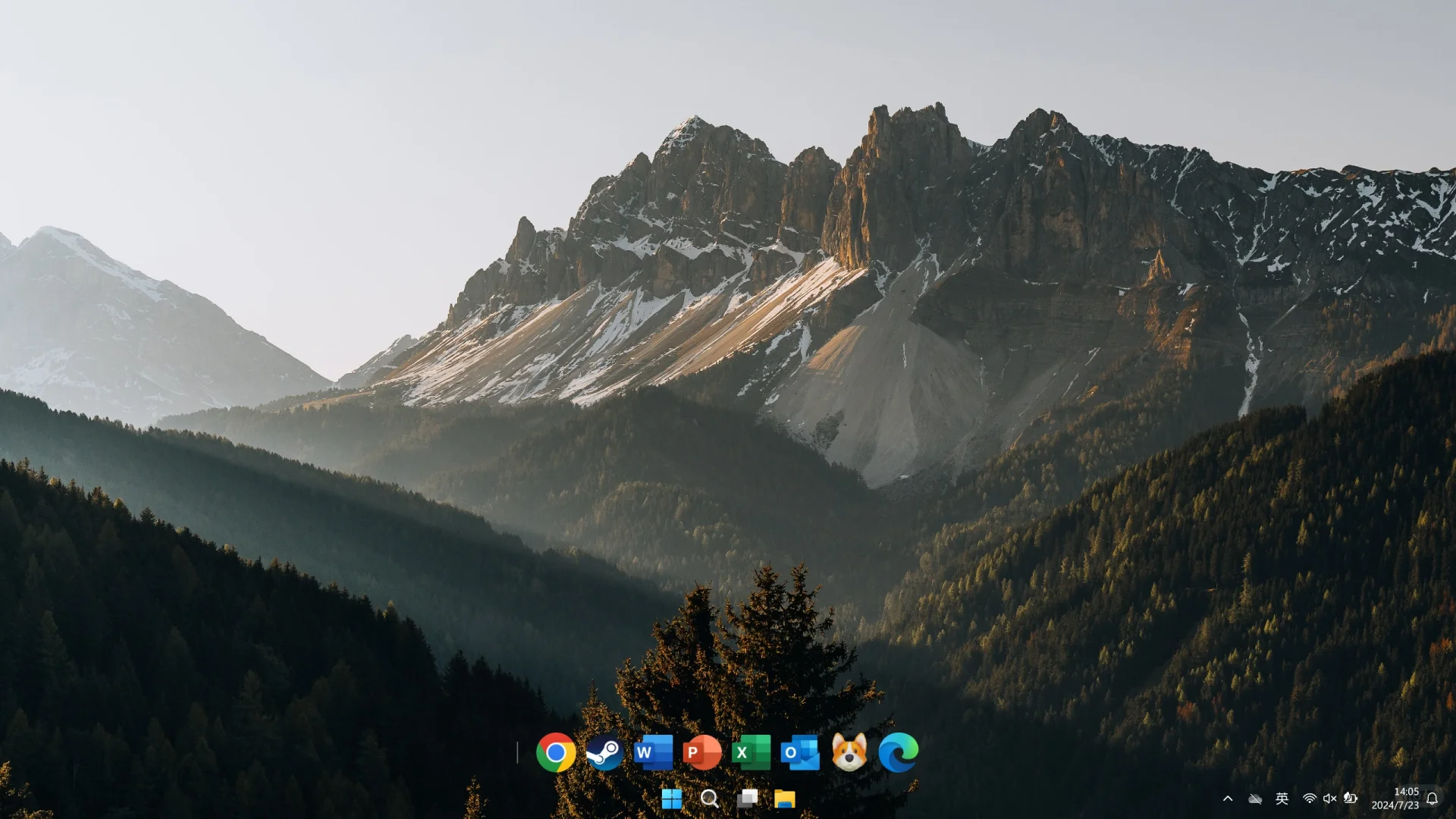Click the OneDrive not-signed-in cloud icon
This screenshot has height=819, width=1456.
tap(1255, 799)
